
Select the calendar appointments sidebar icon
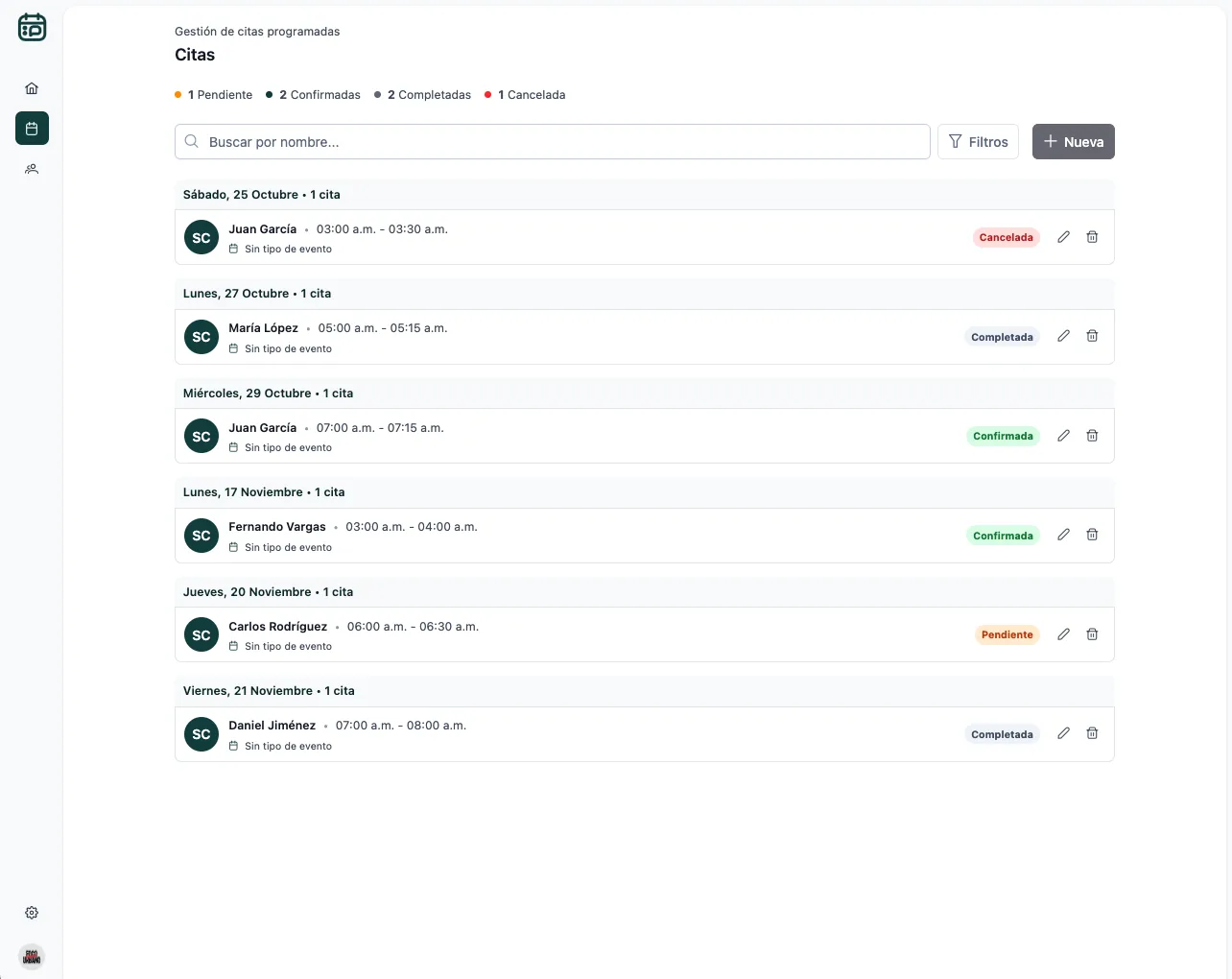[x=32, y=129]
